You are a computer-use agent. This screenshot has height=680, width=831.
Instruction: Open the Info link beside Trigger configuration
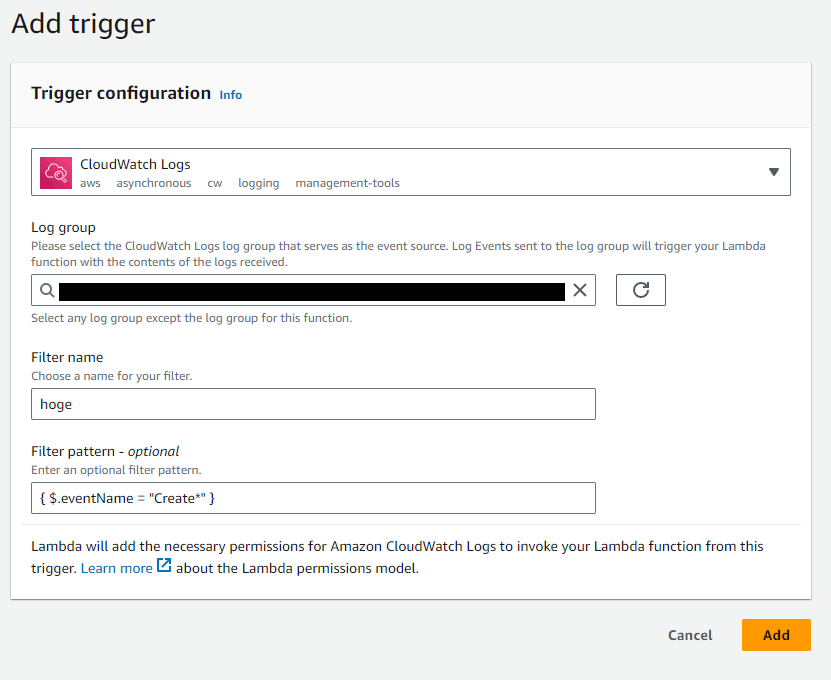(x=231, y=95)
